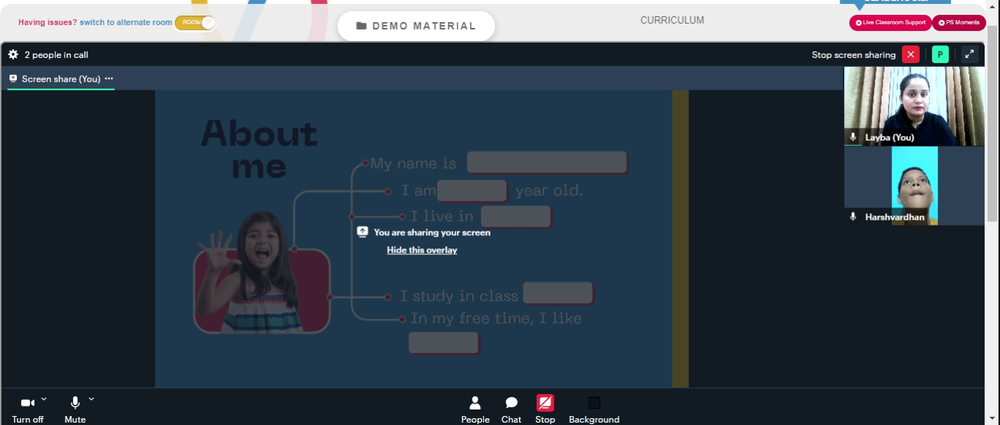Image resolution: width=1000 pixels, height=425 pixels.
Task: Open call settings gear icon
Action: pos(13,55)
